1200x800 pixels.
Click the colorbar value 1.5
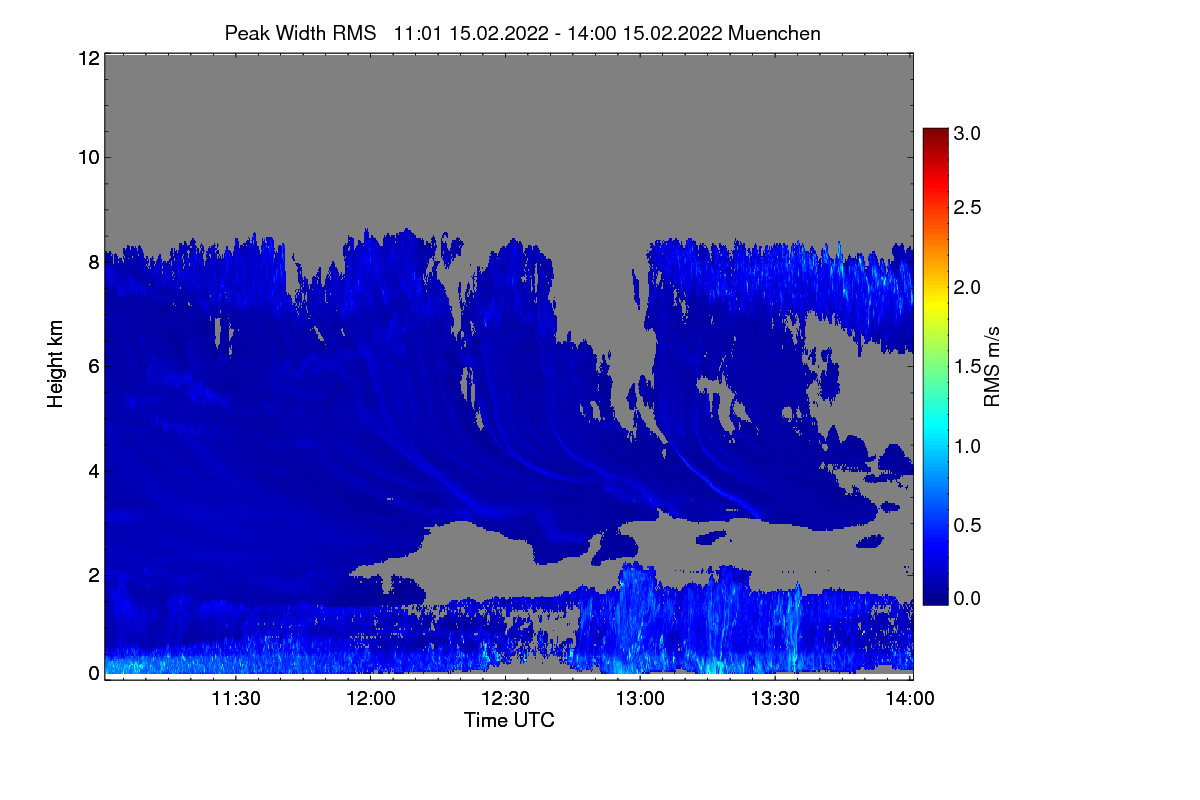pyautogui.click(x=967, y=367)
